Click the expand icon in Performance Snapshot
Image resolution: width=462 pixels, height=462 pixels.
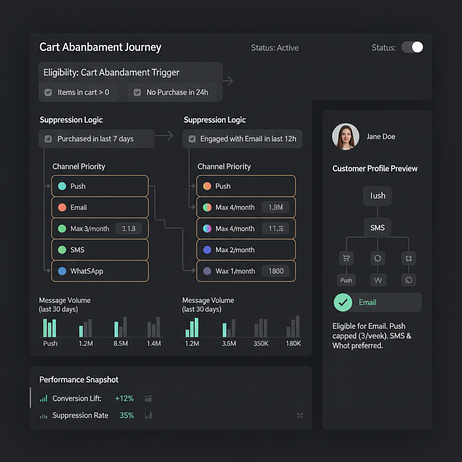[299, 415]
